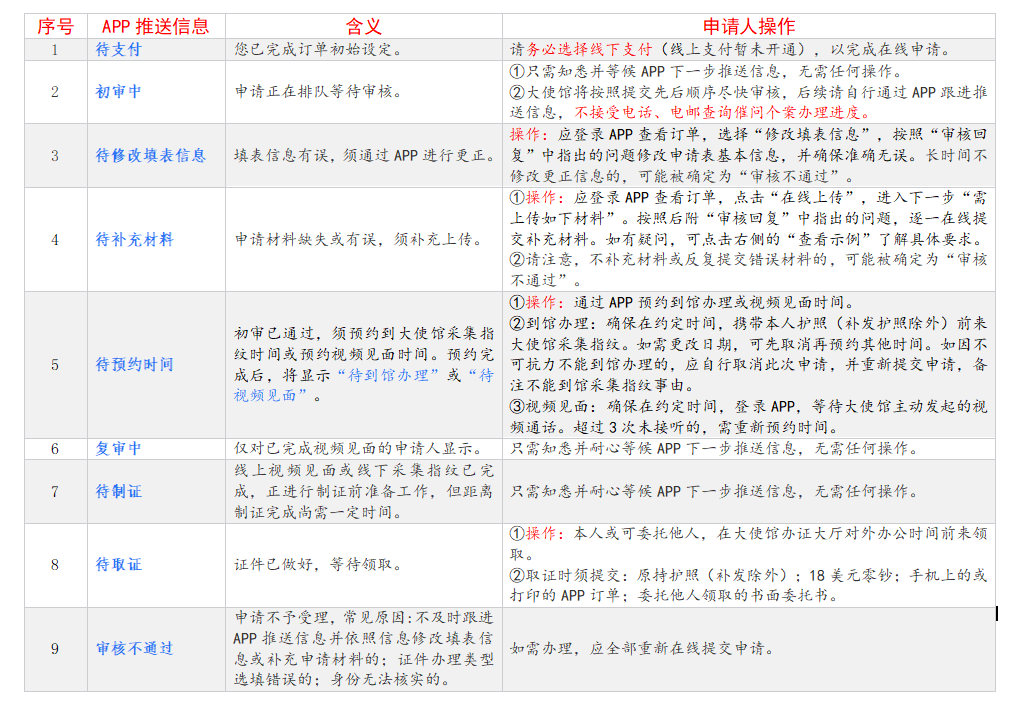This screenshot has height=706, width=1021.
Task: Click the row number 3 cell
Action: pos(55,156)
